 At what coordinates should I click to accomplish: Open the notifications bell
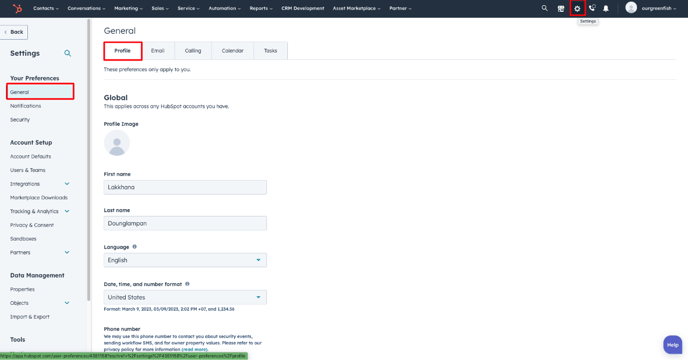point(606,8)
